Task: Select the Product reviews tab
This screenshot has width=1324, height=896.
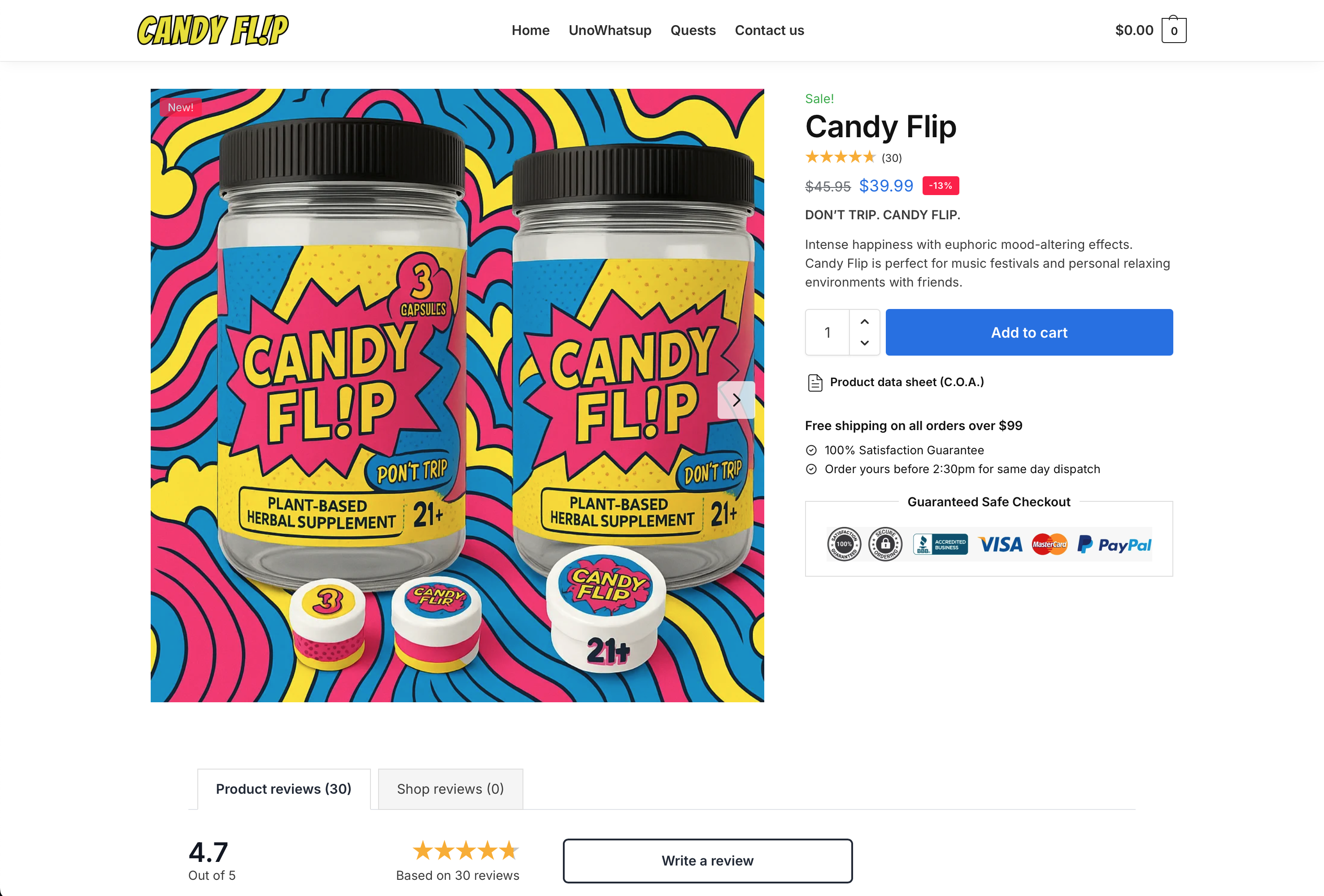Action: click(x=283, y=789)
